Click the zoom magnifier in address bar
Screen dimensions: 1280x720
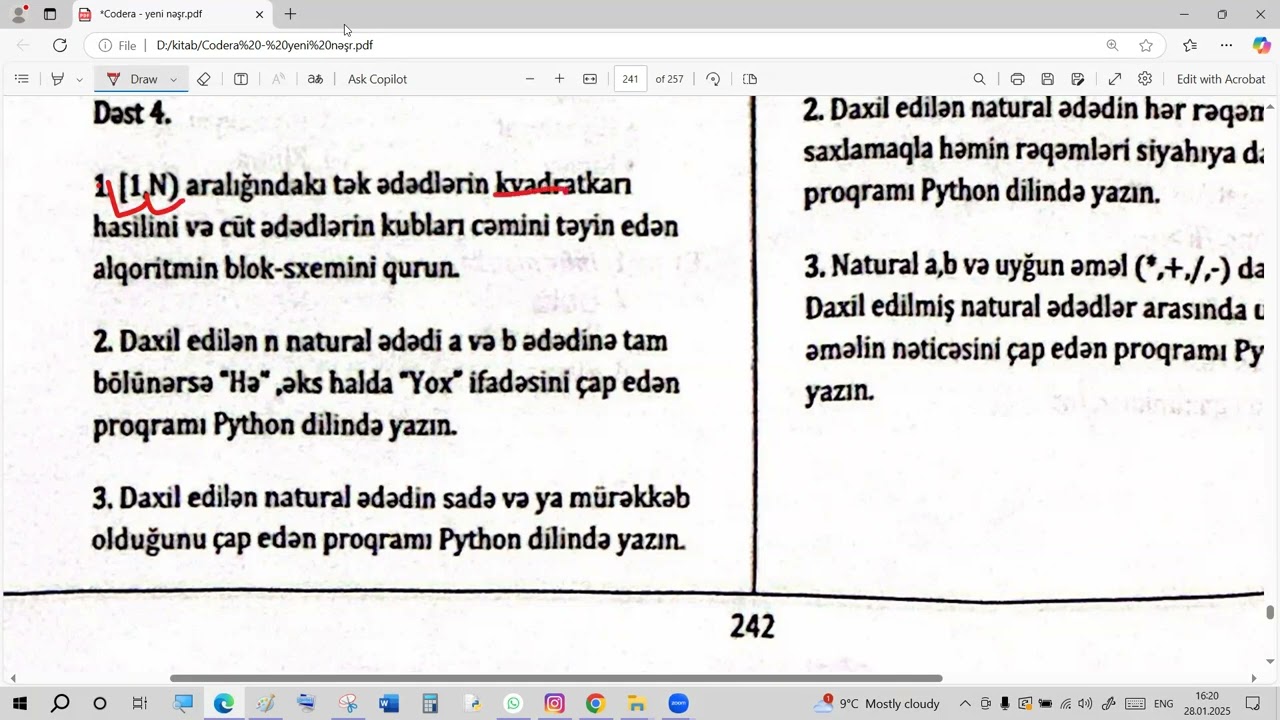1112,45
